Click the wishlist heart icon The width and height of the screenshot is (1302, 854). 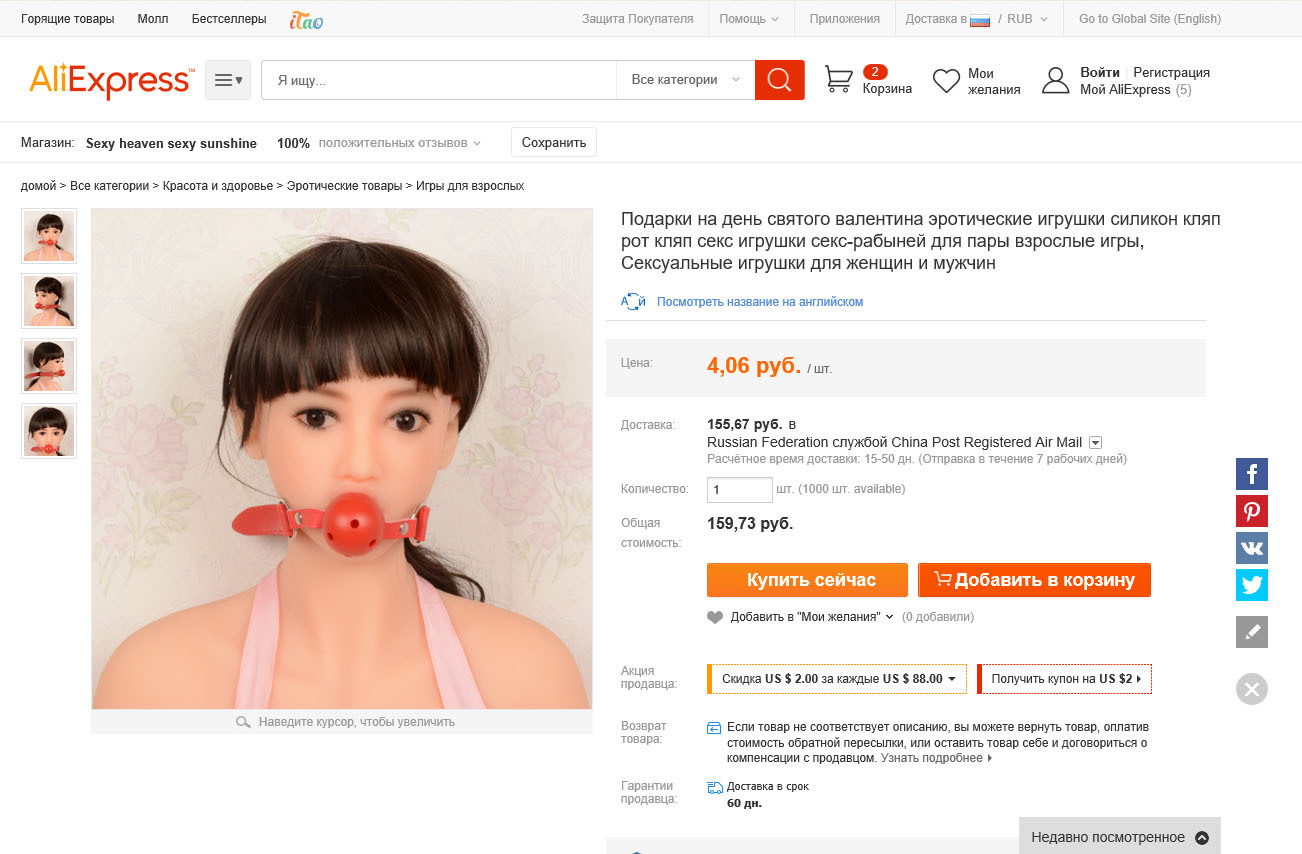click(x=946, y=81)
